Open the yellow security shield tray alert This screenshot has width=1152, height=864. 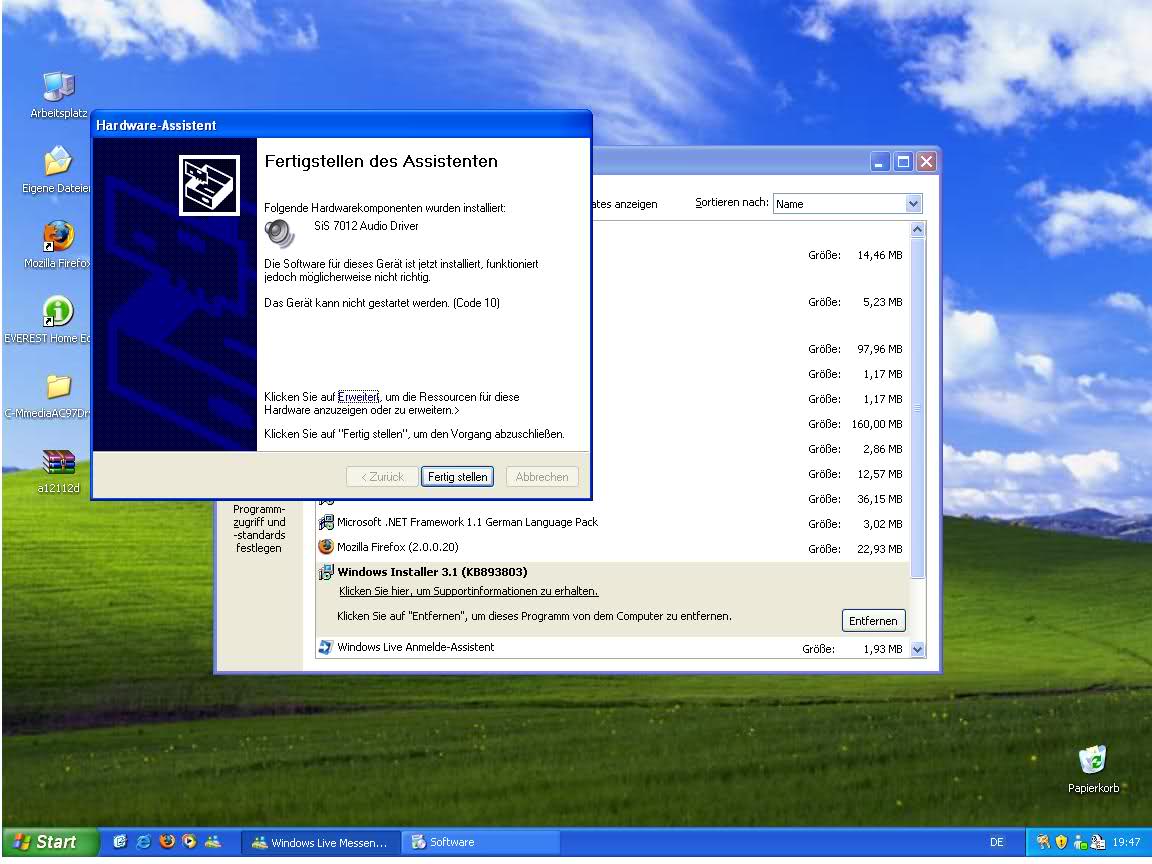tap(1061, 842)
